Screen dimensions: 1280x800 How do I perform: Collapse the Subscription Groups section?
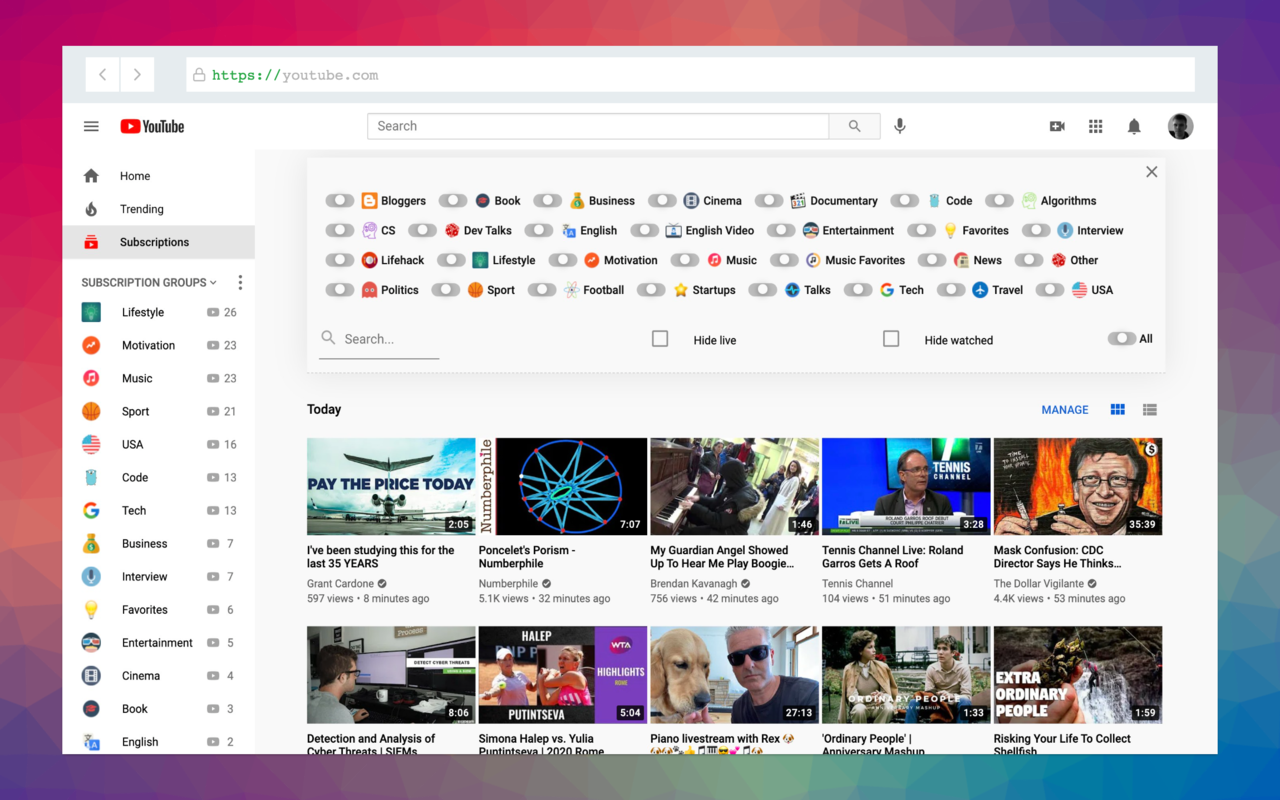(149, 283)
